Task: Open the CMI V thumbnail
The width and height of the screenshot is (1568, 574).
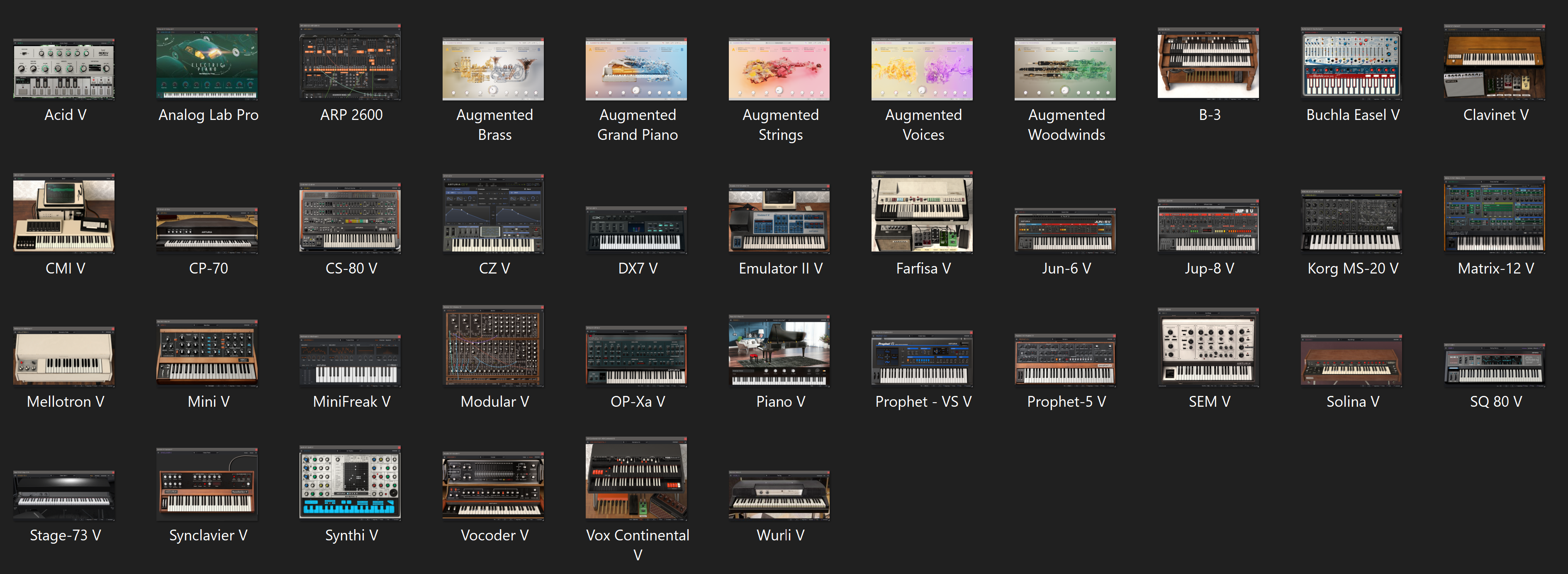Action: pos(64,213)
